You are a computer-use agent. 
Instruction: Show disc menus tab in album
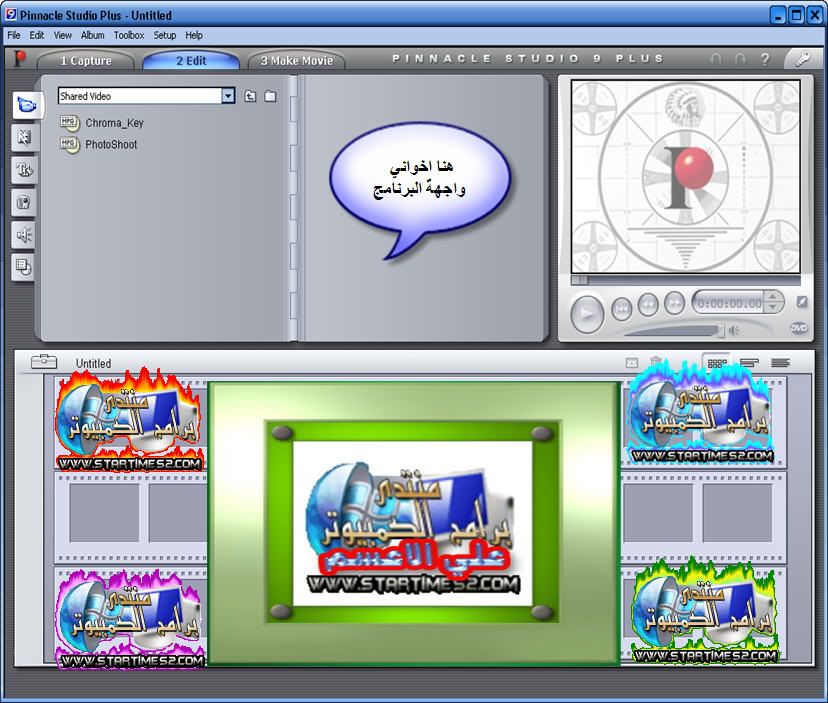tap(24, 267)
